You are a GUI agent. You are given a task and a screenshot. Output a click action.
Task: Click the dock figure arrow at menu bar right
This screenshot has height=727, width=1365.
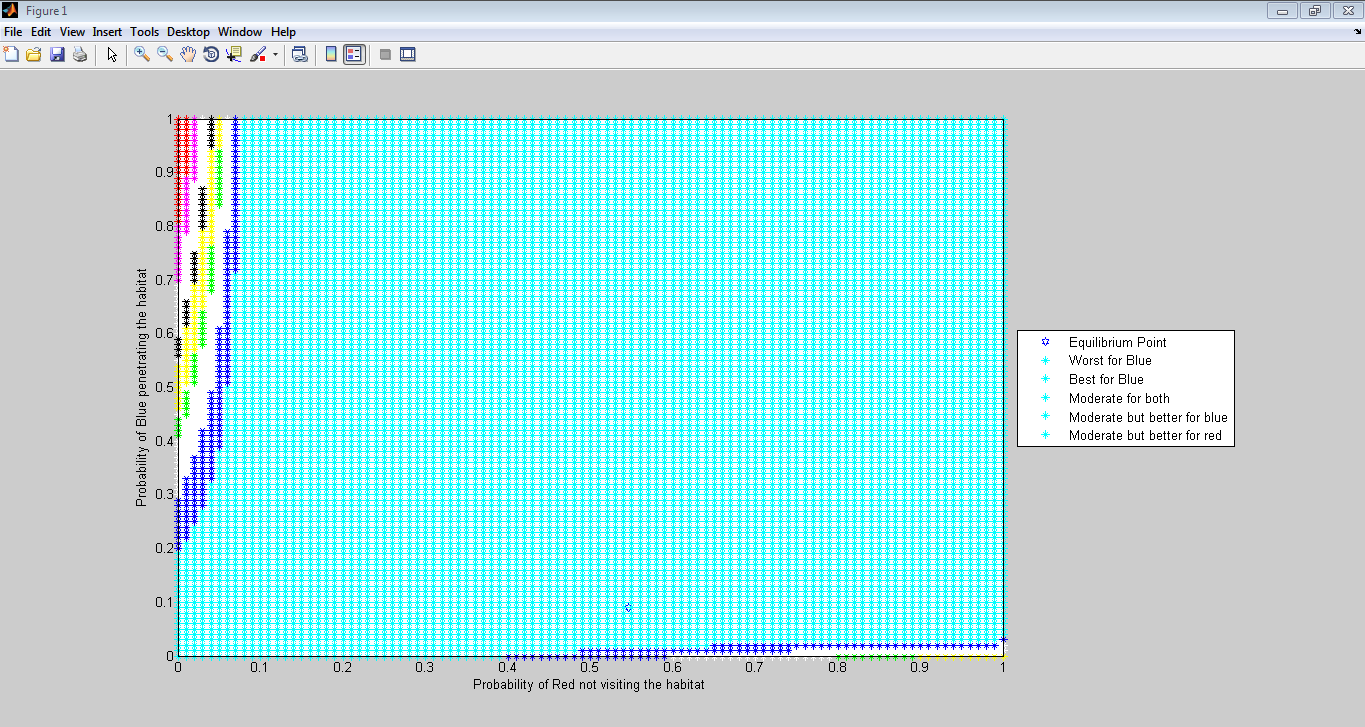pos(1357,32)
